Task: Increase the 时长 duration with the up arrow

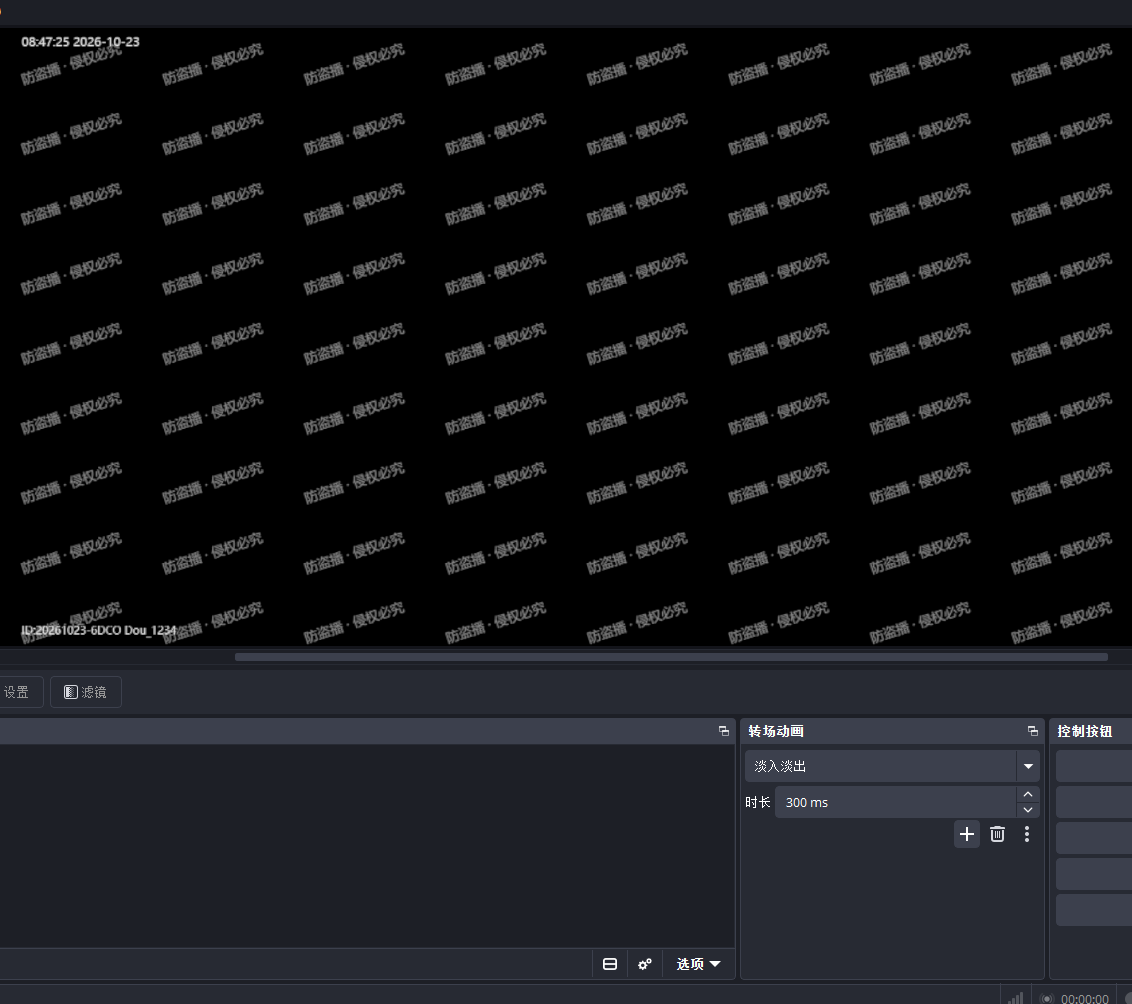Action: click(x=1028, y=795)
